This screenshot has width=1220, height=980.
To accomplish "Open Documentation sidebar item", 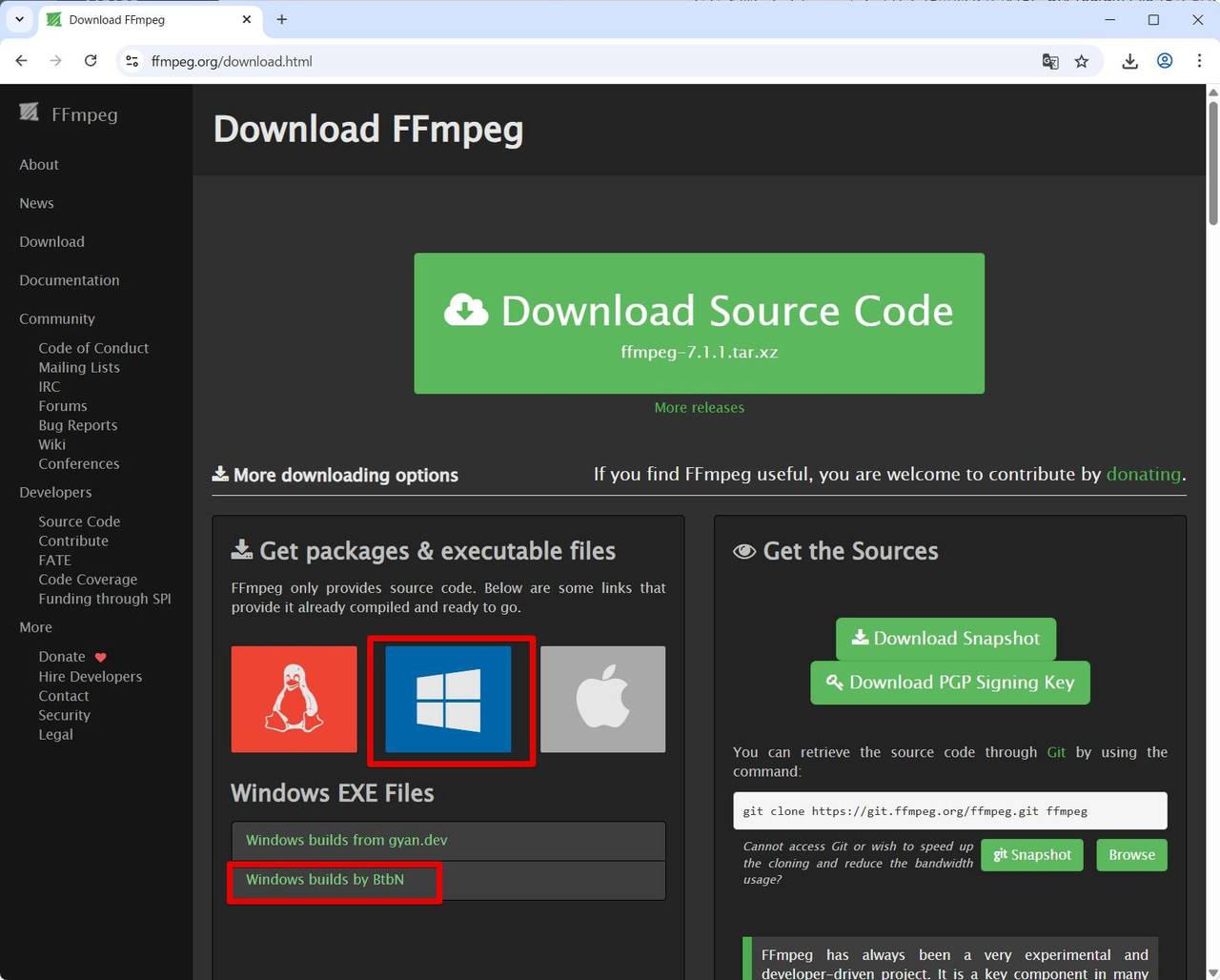I will coord(70,280).
